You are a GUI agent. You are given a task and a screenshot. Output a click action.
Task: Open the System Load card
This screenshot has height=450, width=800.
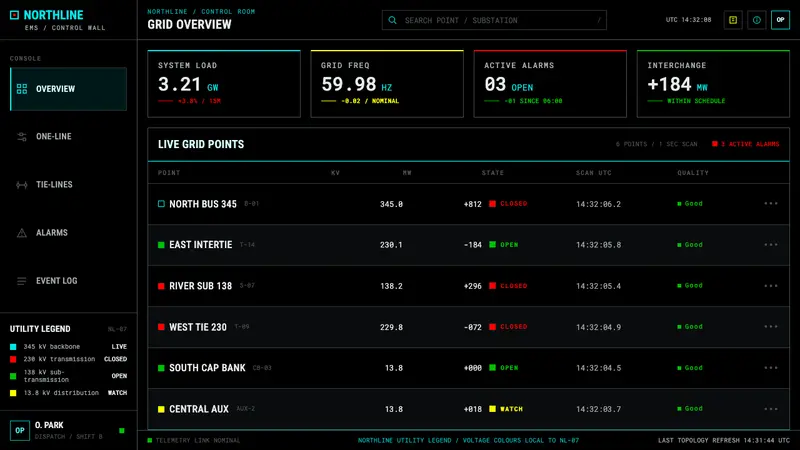[224, 84]
